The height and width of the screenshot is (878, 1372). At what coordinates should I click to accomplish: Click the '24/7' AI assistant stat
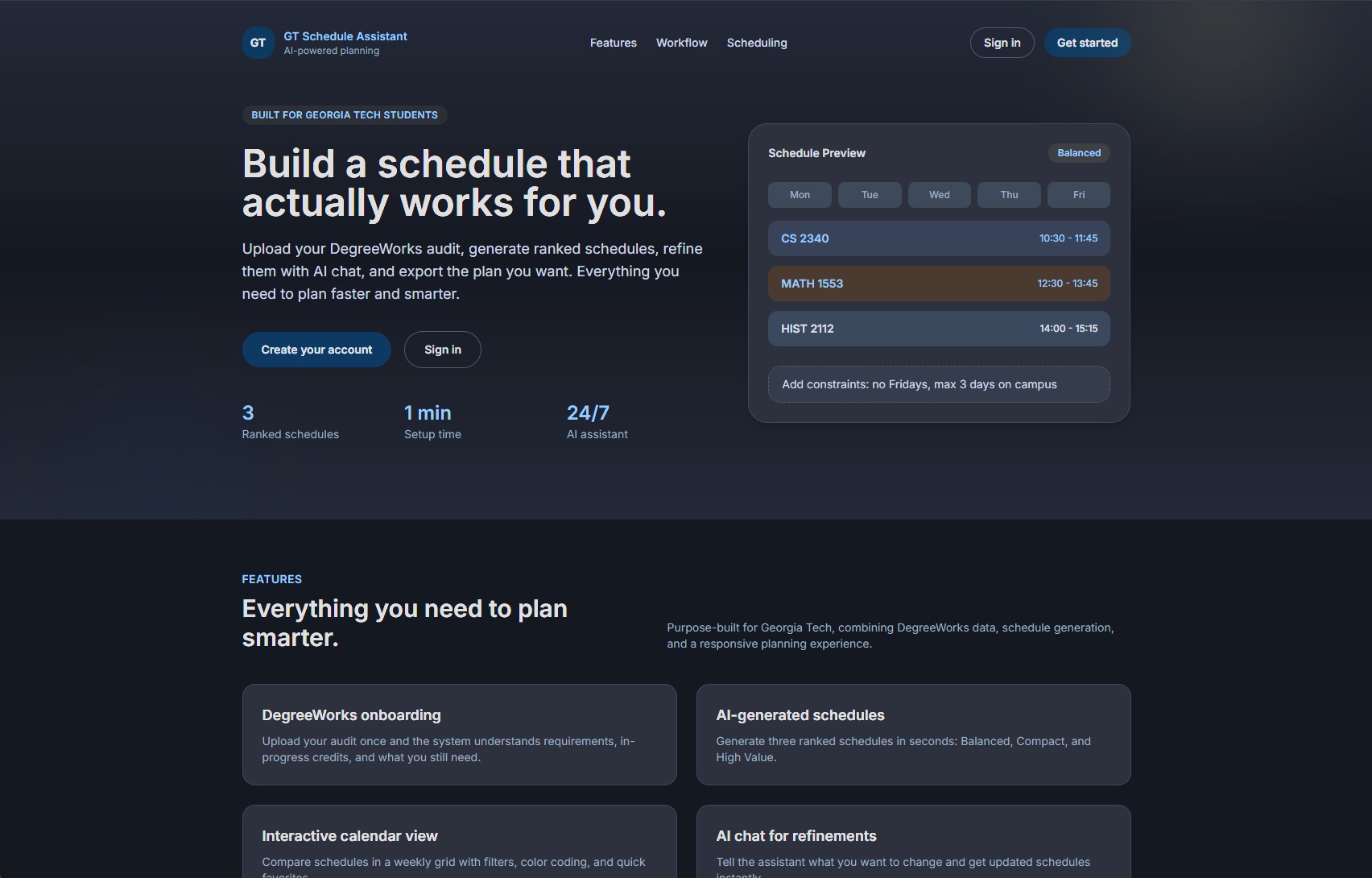[x=597, y=422]
